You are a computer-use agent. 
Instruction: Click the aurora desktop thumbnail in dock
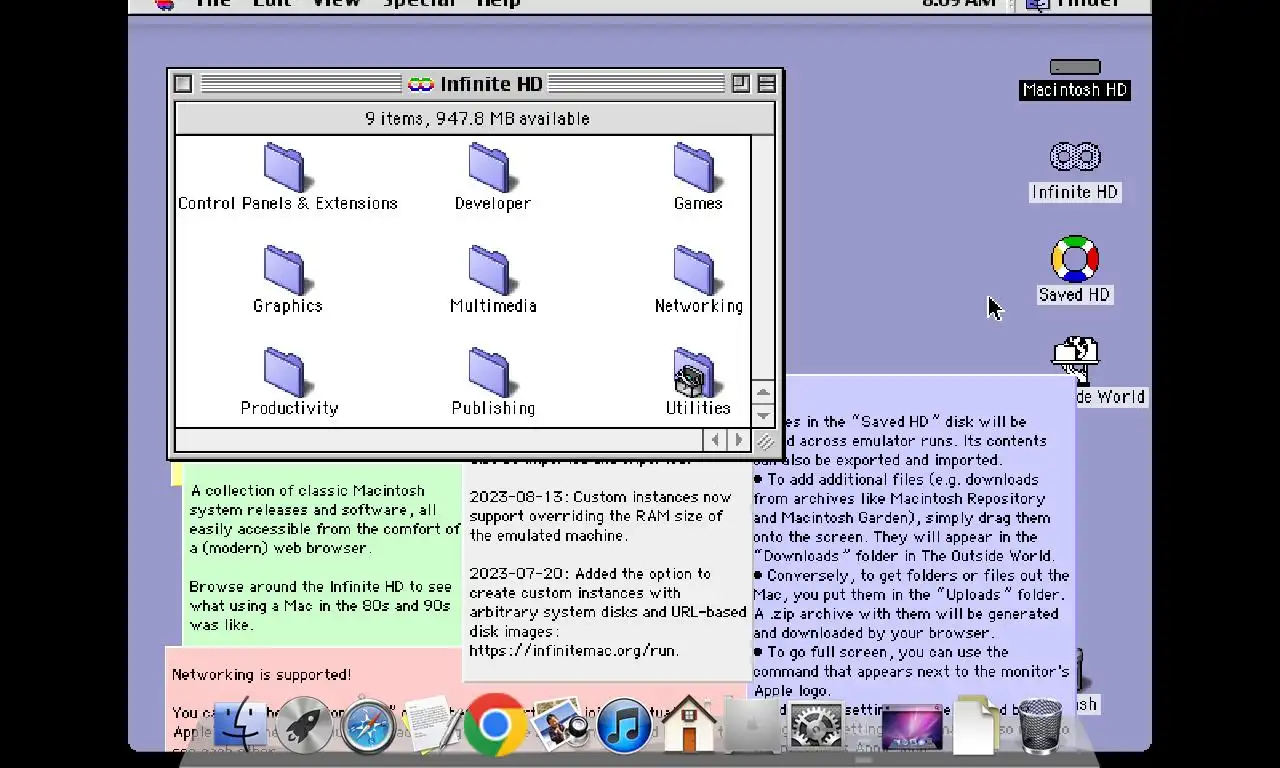point(911,729)
